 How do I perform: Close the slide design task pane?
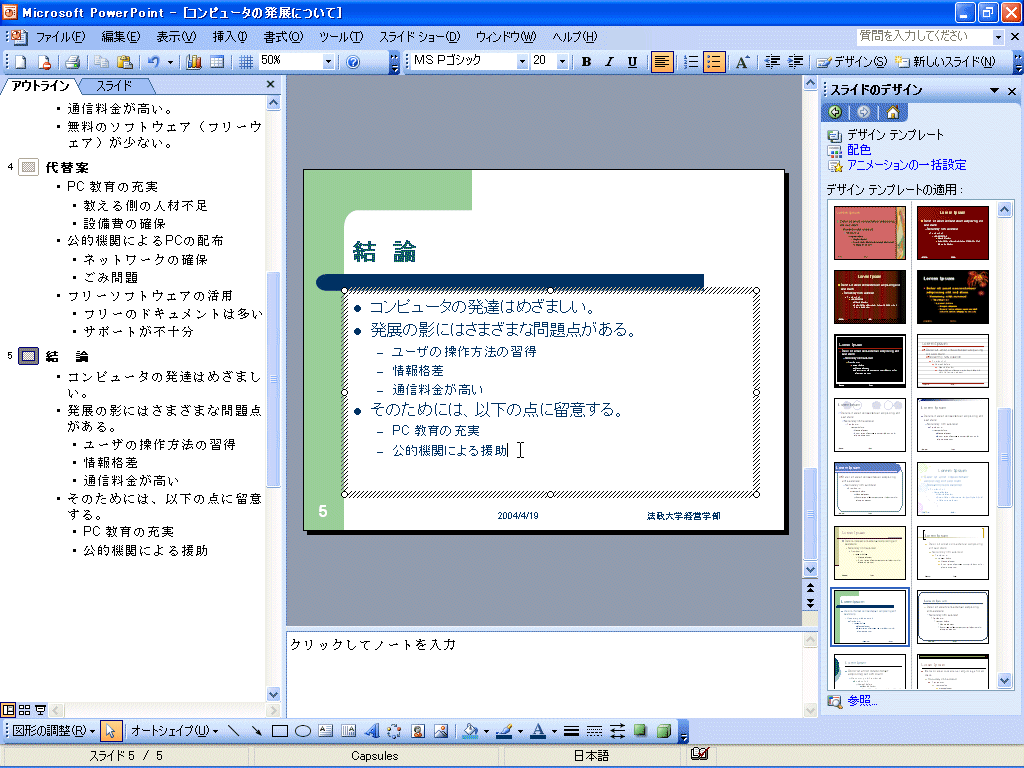click(1012, 91)
